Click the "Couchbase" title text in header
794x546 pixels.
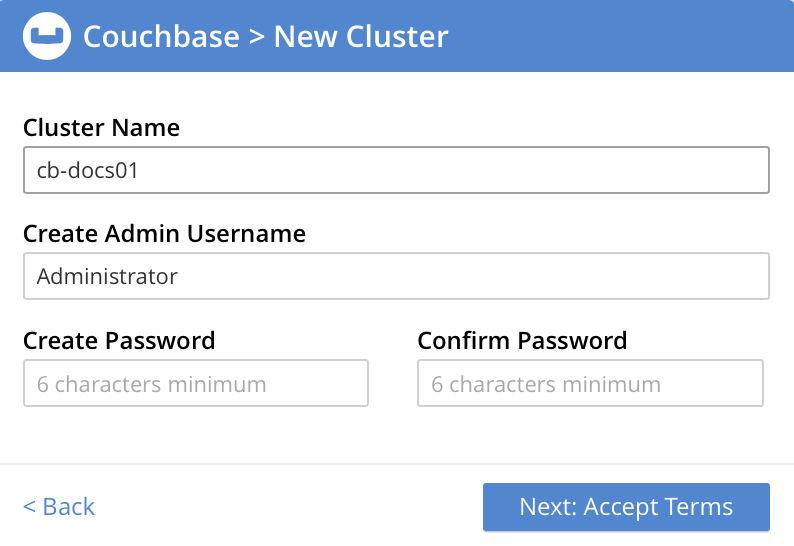(161, 36)
